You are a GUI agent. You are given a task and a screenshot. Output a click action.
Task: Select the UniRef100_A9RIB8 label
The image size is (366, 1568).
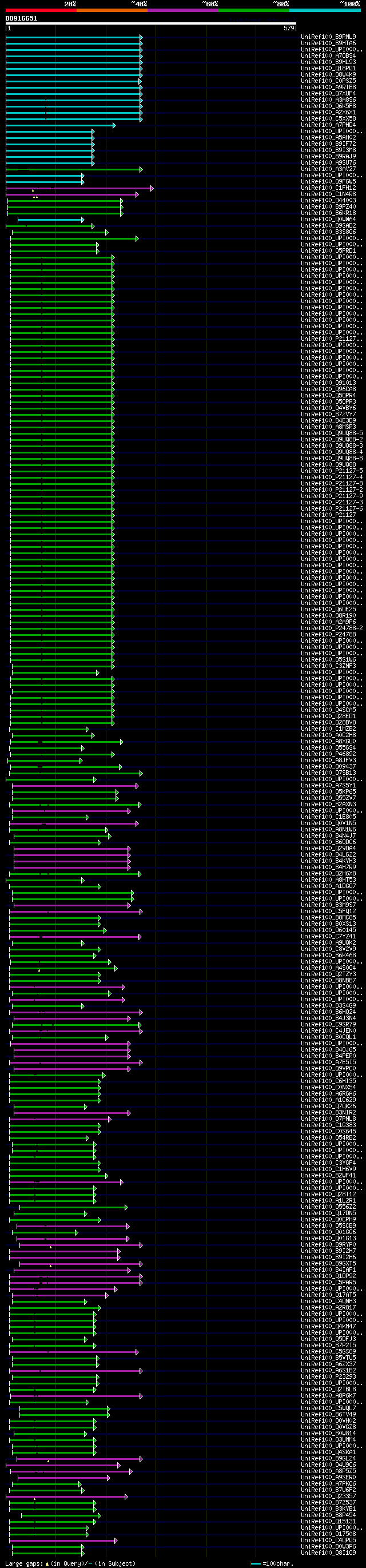click(x=328, y=87)
